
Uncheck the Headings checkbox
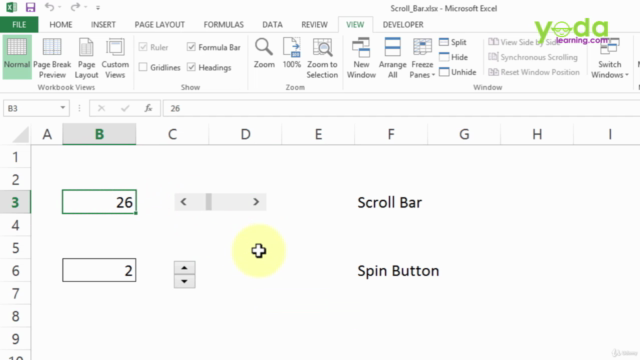tap(191, 67)
